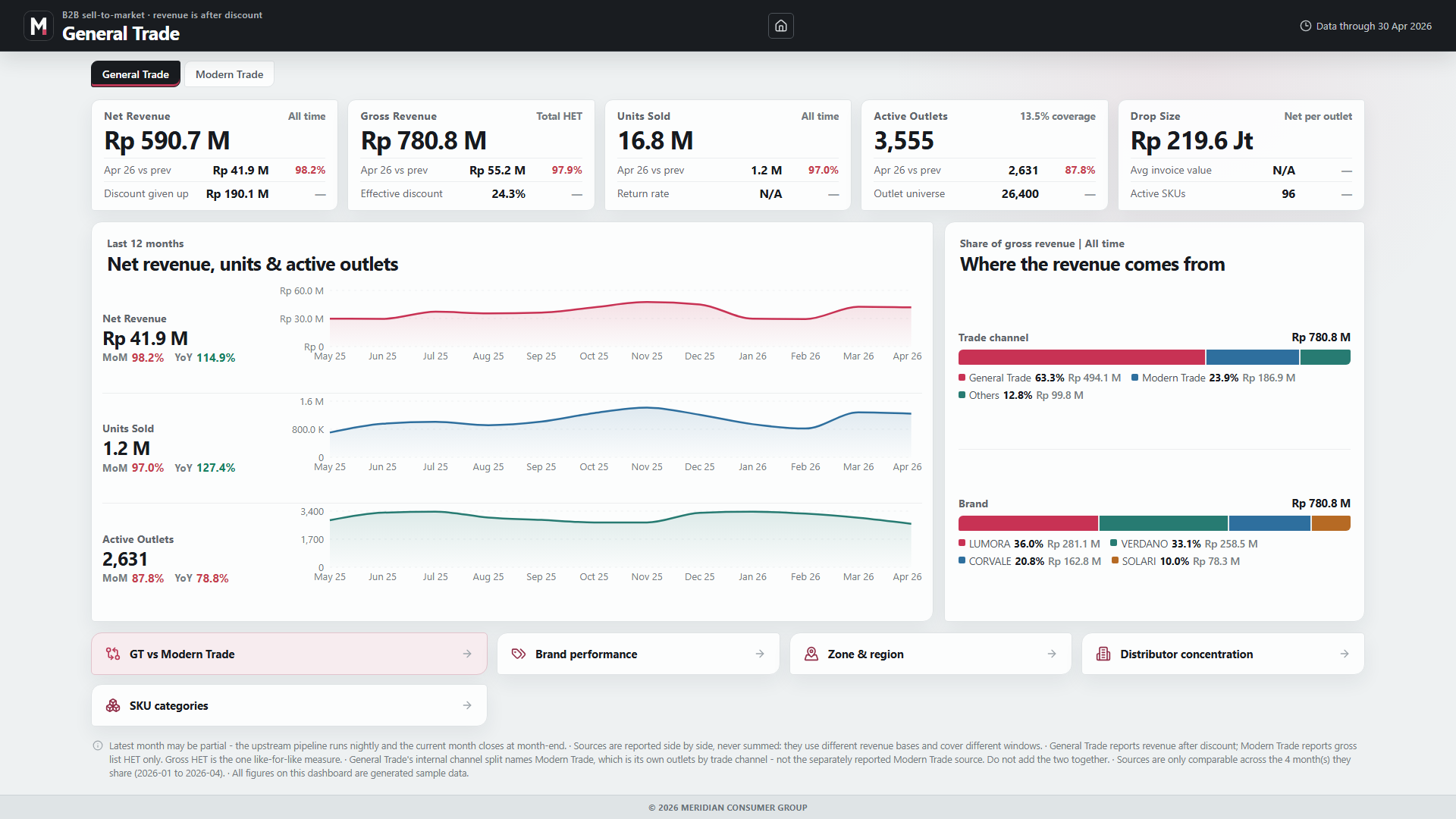Screen dimensions: 1456x819
Task: Click the LUMORA legend entry
Action: click(1029, 544)
